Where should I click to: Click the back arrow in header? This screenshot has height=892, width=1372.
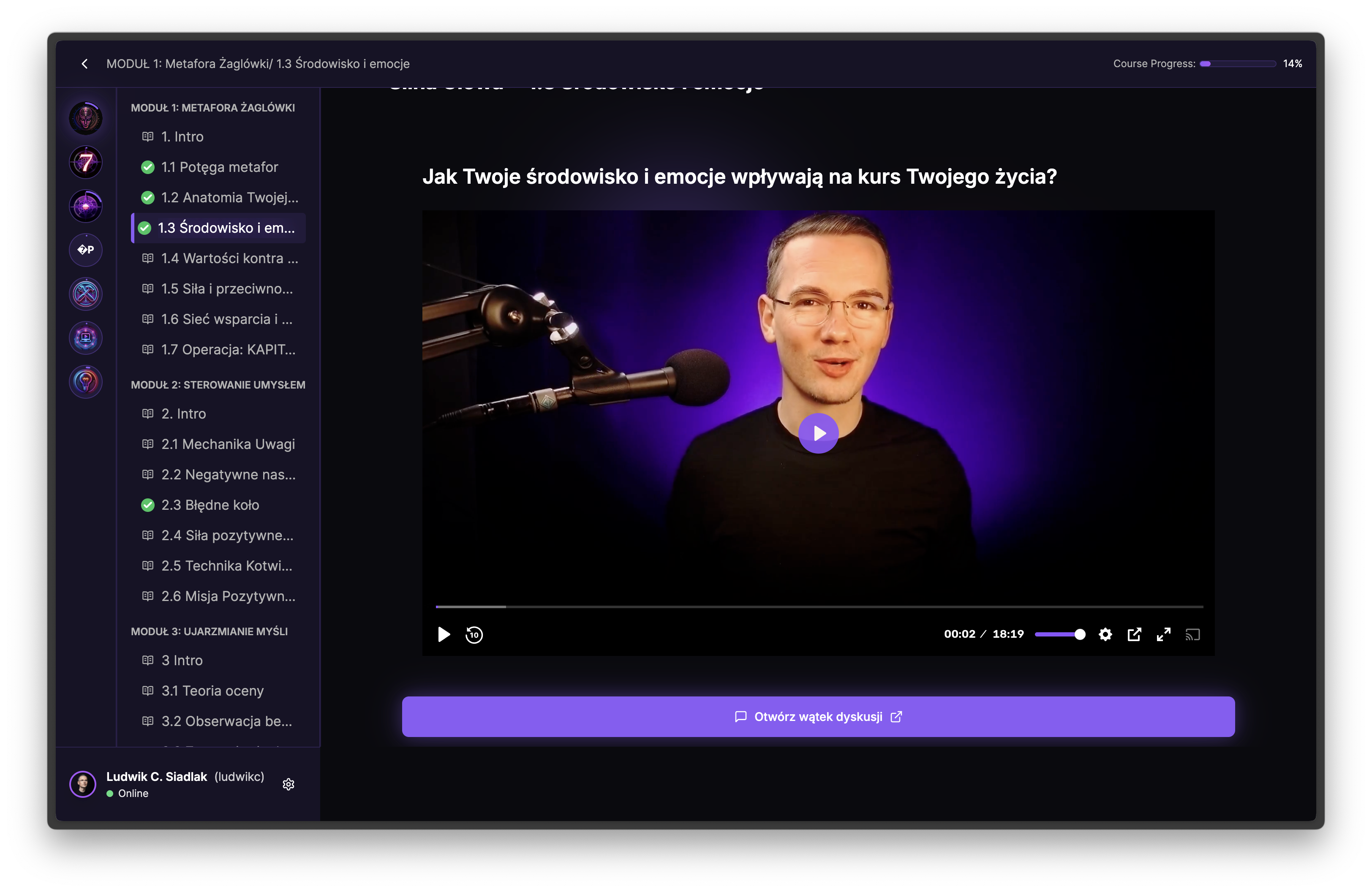(x=85, y=64)
